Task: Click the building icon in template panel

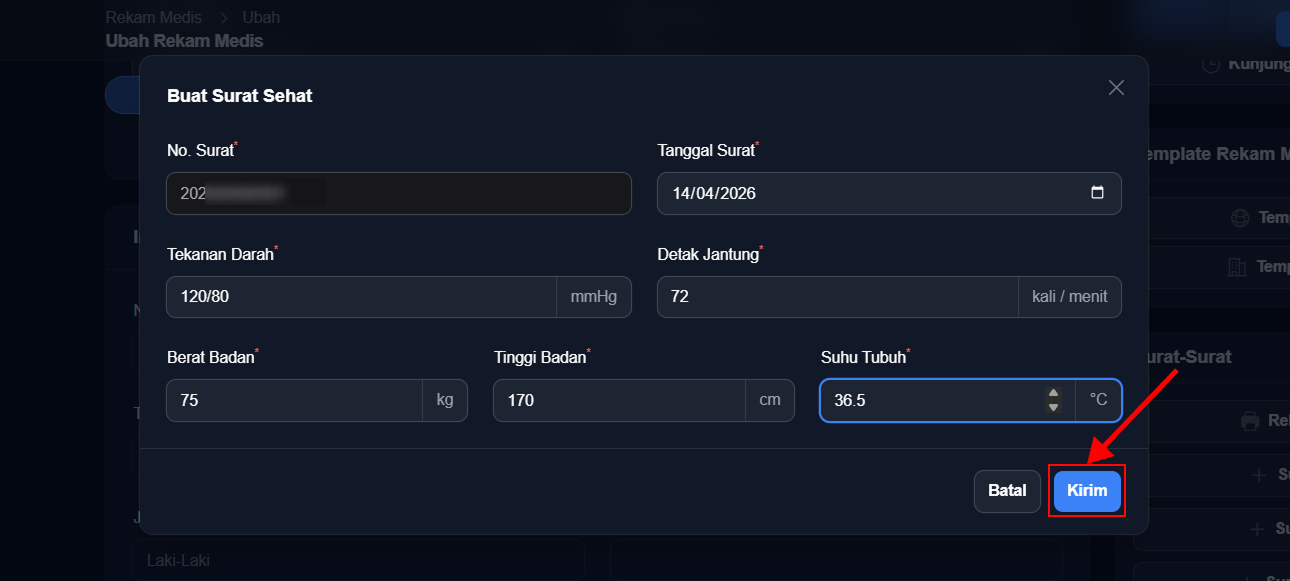Action: tap(1237, 267)
